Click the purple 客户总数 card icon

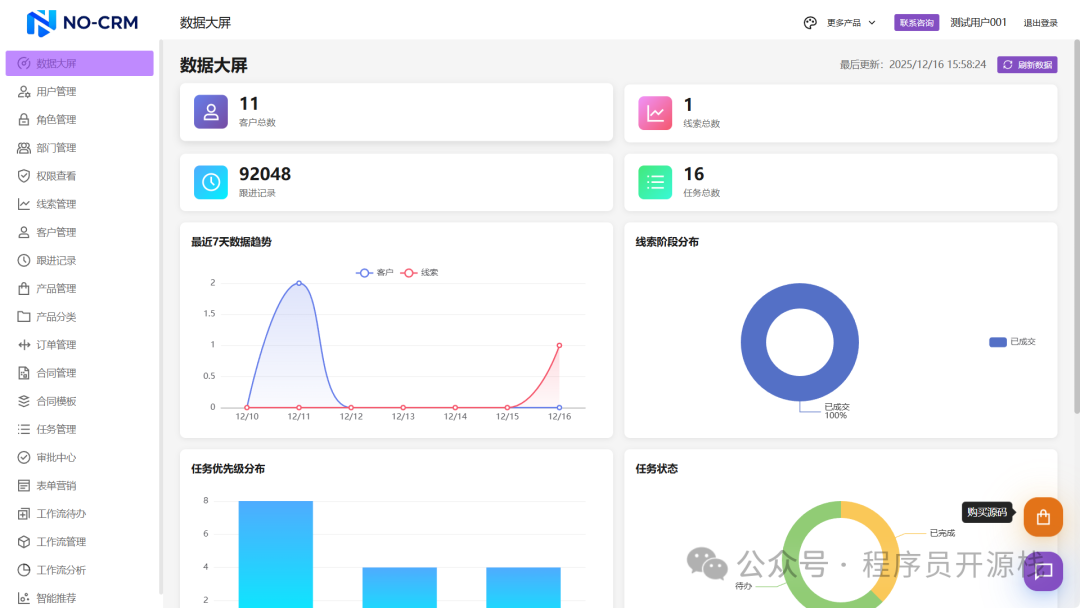pyautogui.click(x=211, y=112)
